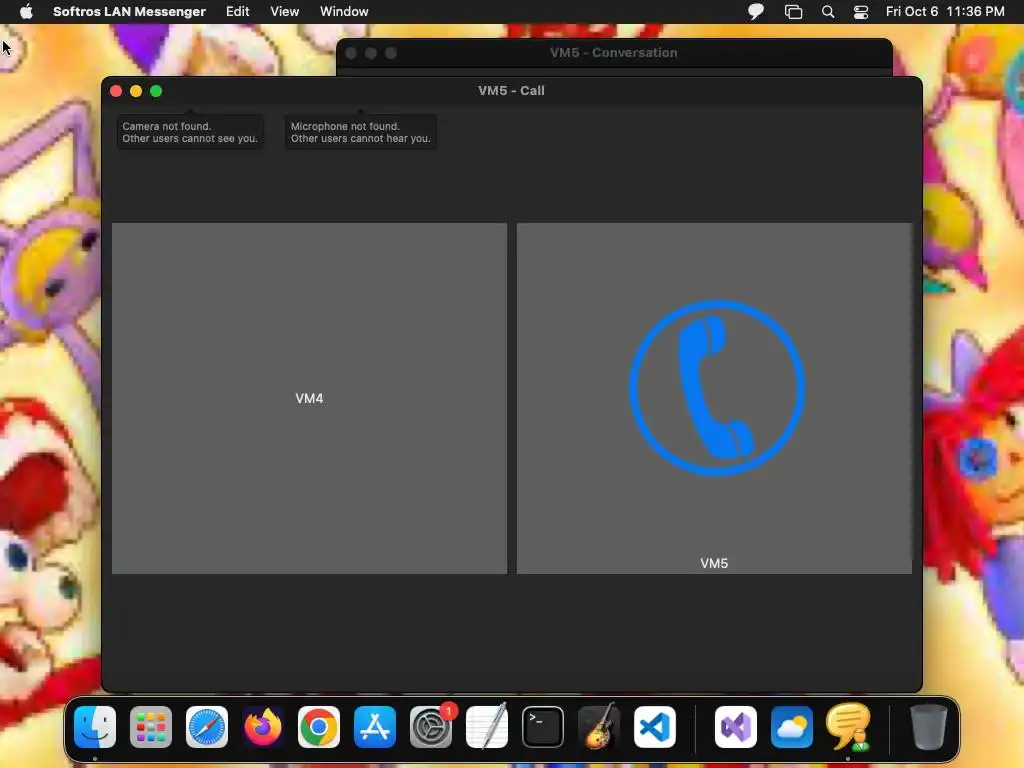Viewport: 1024px width, 768px height.
Task: Bring VM5 - Conversation window to front
Action: pos(613,53)
